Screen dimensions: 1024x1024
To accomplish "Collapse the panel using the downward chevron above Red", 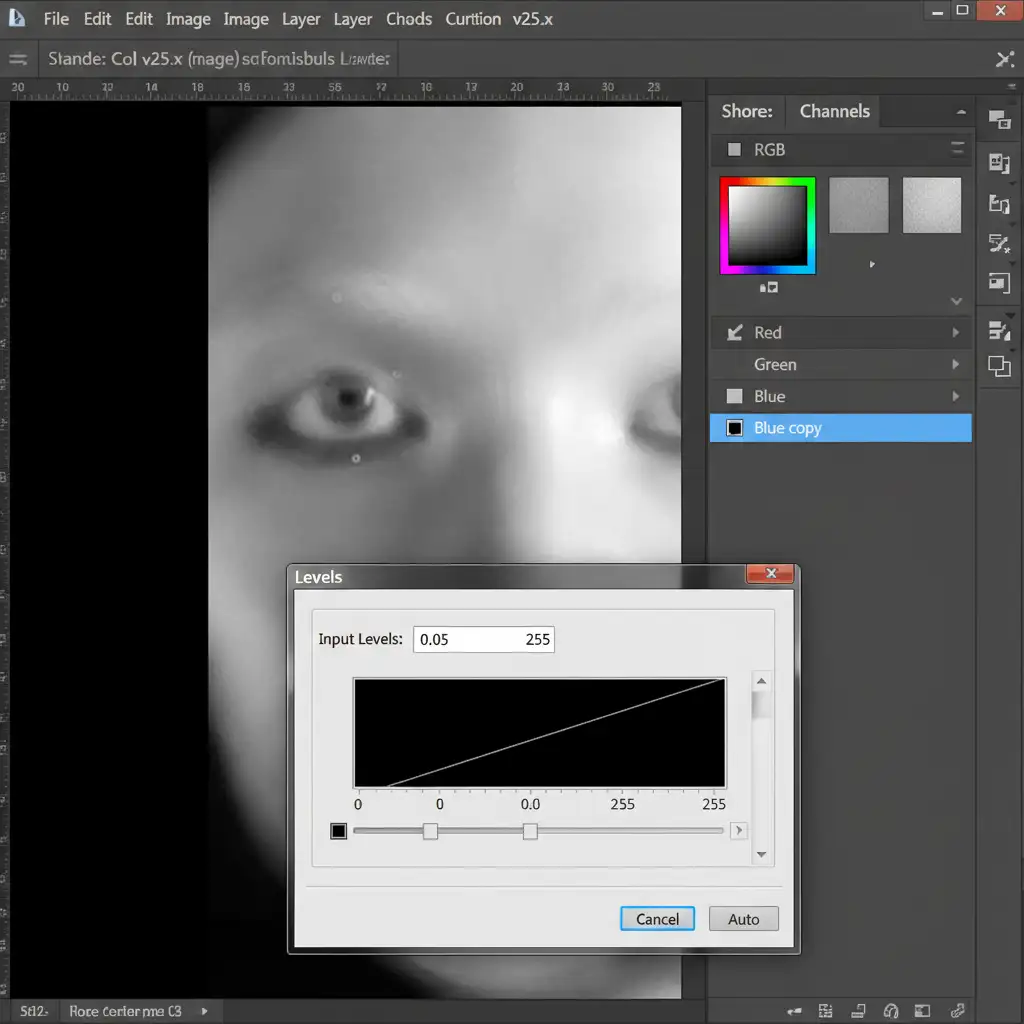I will [956, 301].
